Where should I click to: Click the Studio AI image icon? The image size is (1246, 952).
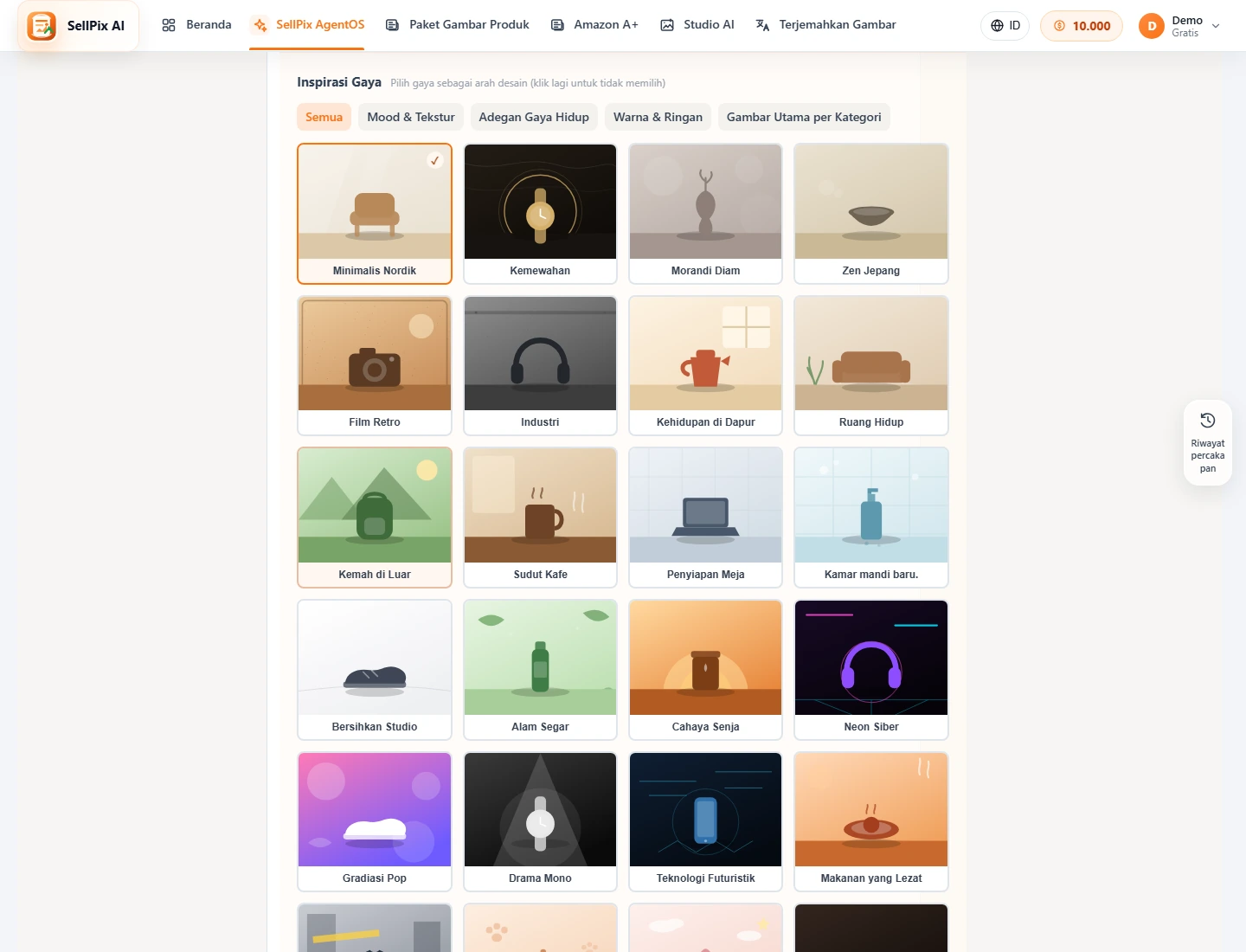(667, 25)
